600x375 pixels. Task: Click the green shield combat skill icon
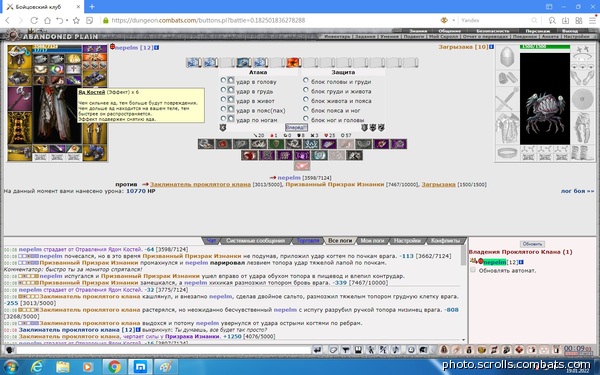click(x=276, y=144)
